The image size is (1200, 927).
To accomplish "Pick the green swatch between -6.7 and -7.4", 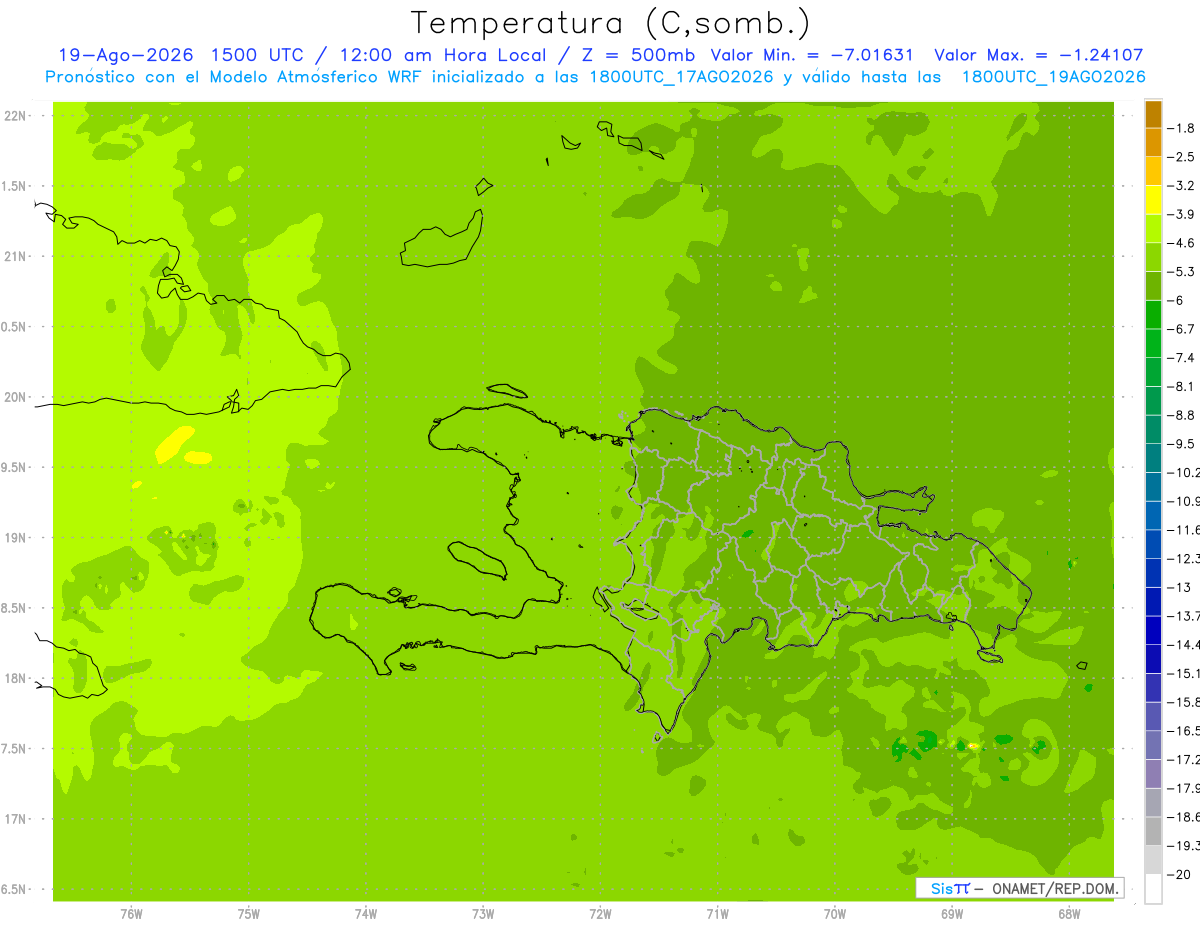I will coord(1153,343).
